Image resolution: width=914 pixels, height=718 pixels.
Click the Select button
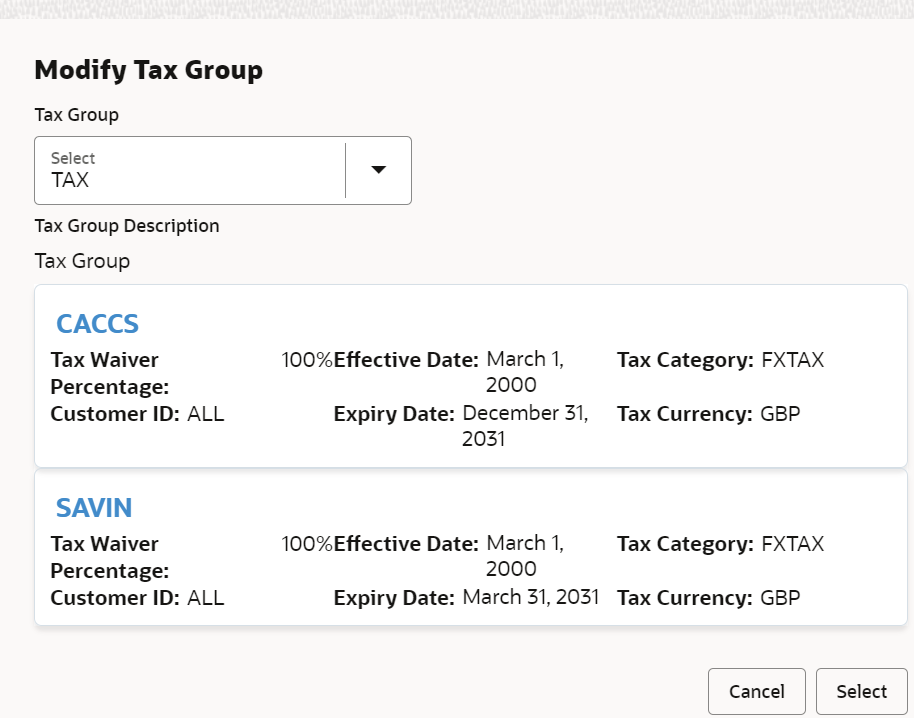coord(862,691)
